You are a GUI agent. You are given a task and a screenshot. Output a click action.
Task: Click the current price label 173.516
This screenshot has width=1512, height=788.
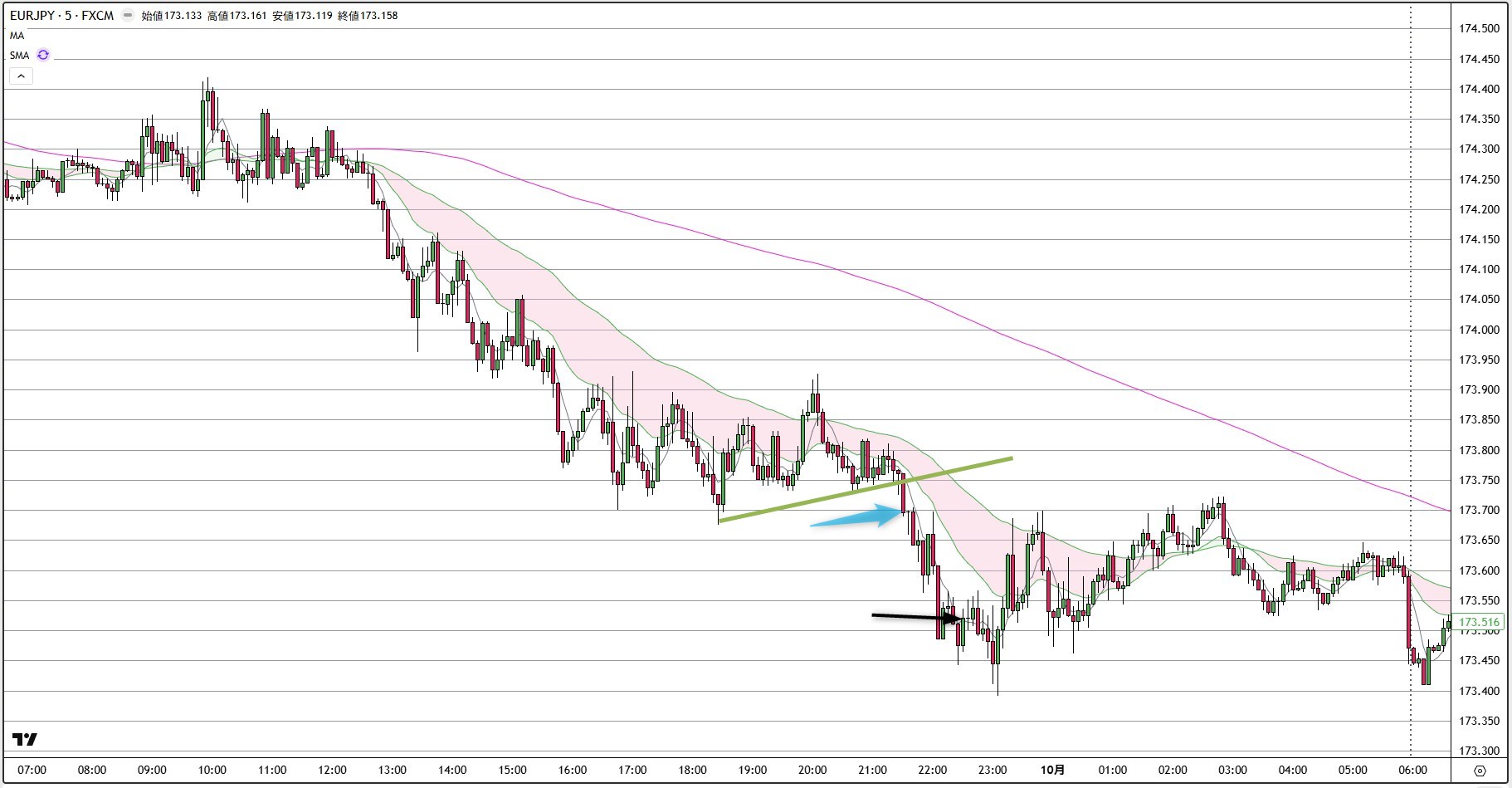click(1479, 622)
